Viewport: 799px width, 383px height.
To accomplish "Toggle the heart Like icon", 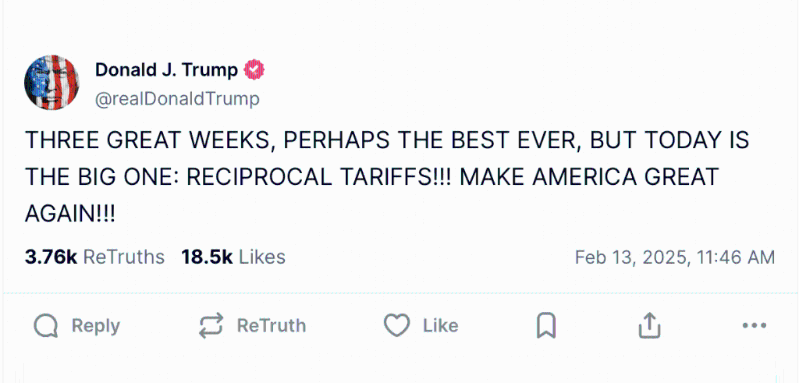I will (396, 326).
